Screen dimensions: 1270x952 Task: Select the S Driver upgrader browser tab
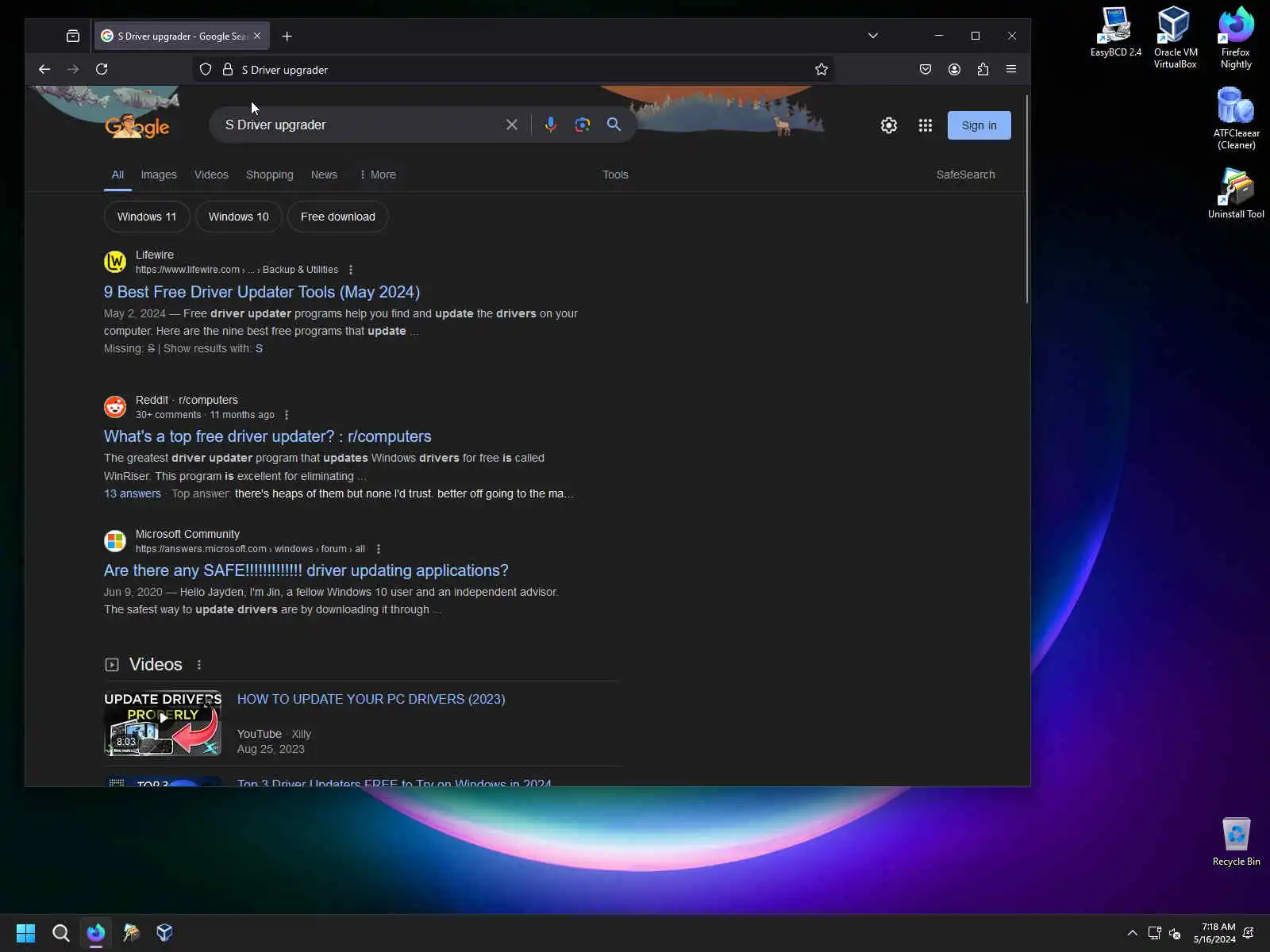(181, 36)
